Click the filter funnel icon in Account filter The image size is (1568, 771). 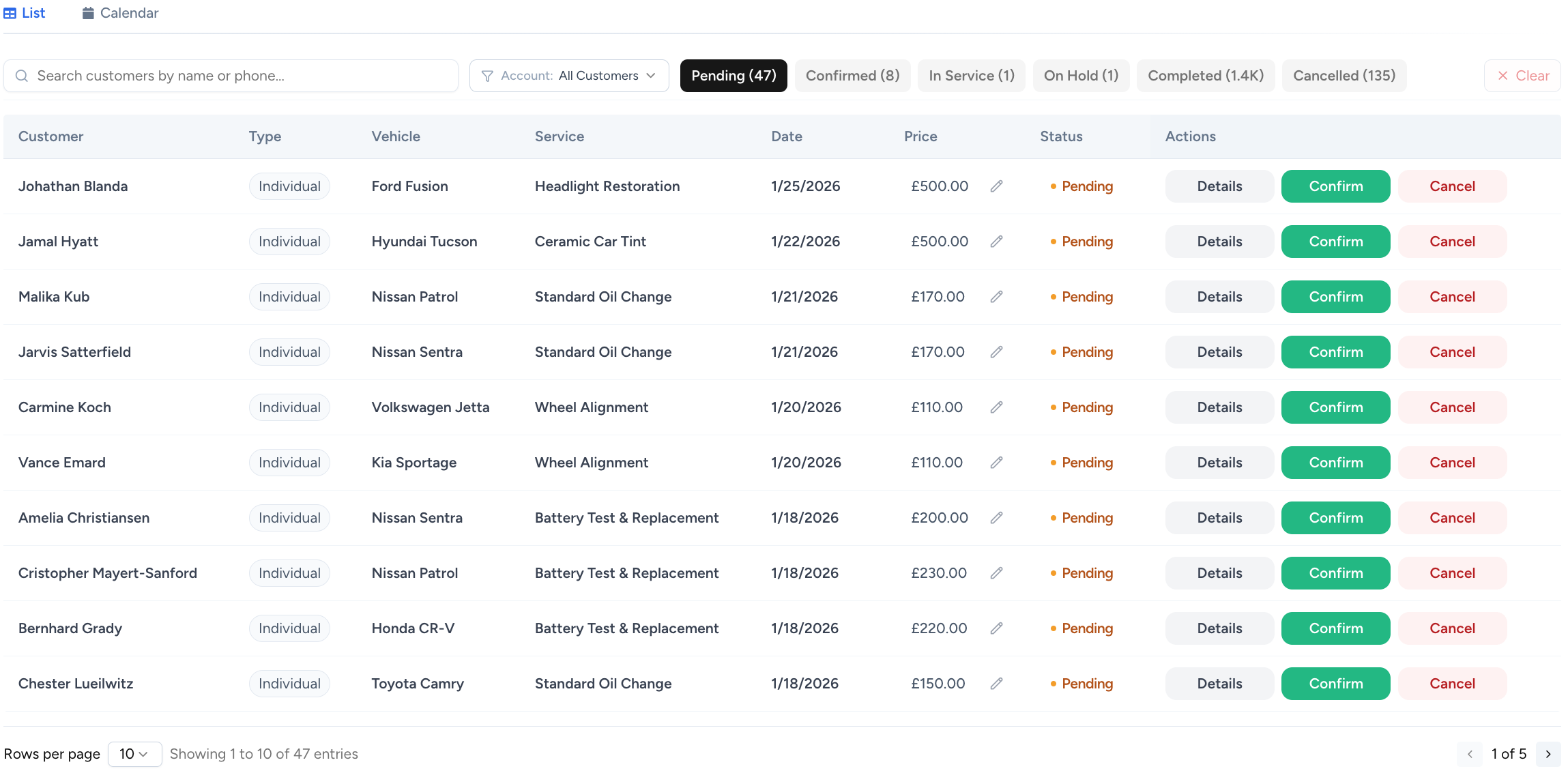coord(487,75)
